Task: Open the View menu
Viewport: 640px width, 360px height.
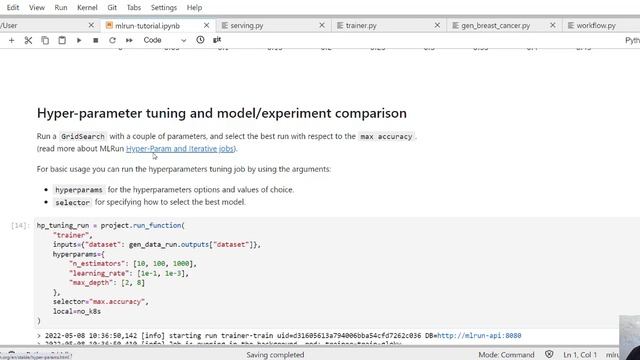Action: tap(37, 7)
